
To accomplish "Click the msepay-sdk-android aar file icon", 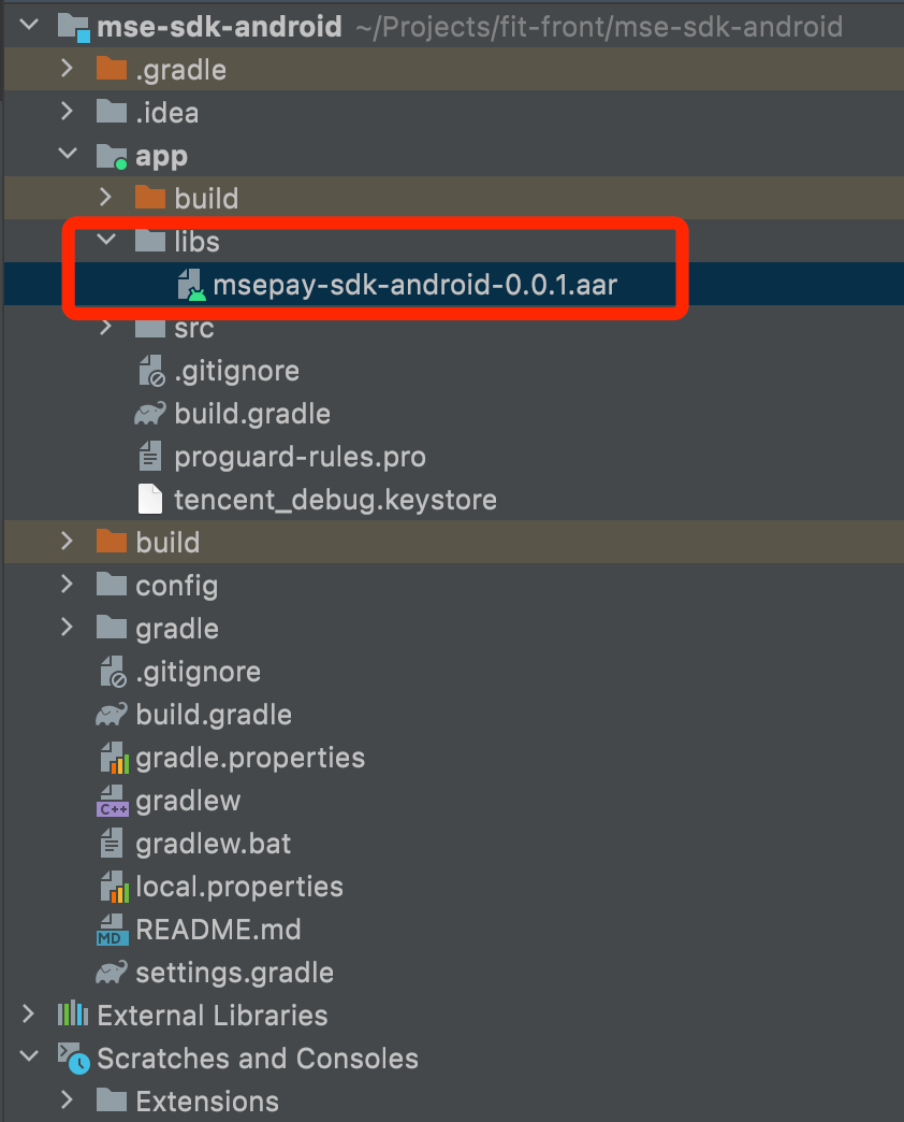I will tap(191, 285).
